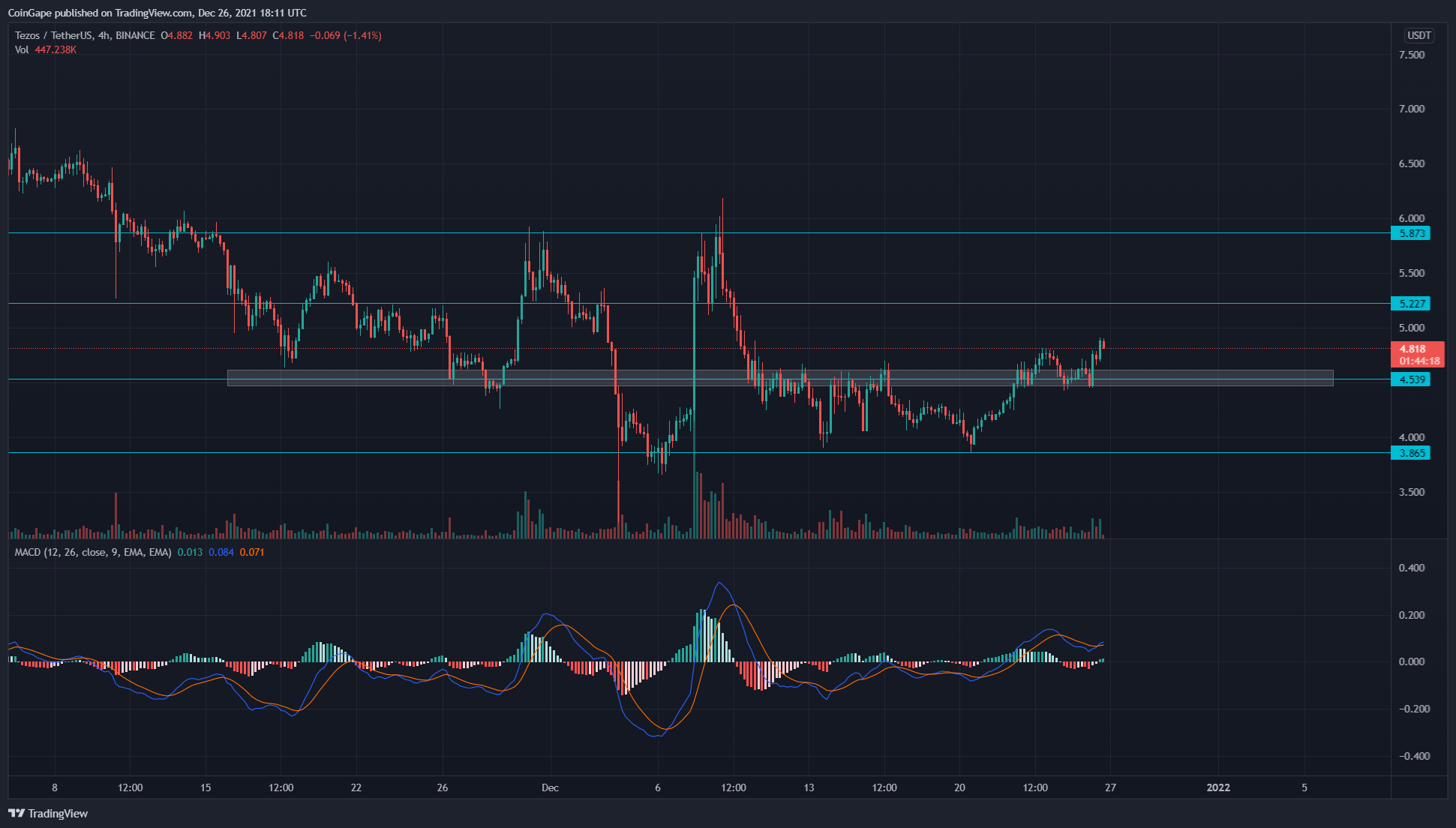Click the Dec label on time axis

click(551, 787)
